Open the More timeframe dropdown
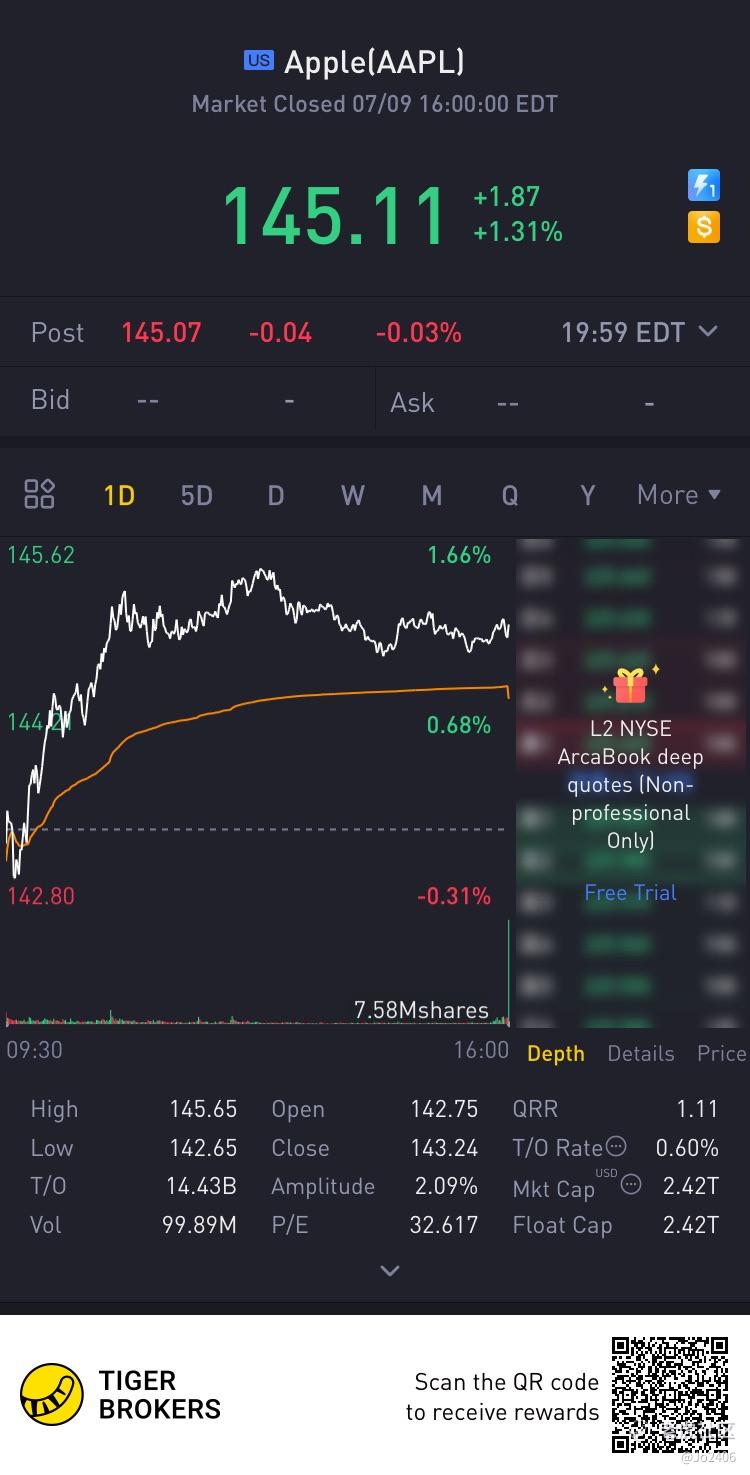Image resolution: width=750 pixels, height=1475 pixels. click(679, 494)
